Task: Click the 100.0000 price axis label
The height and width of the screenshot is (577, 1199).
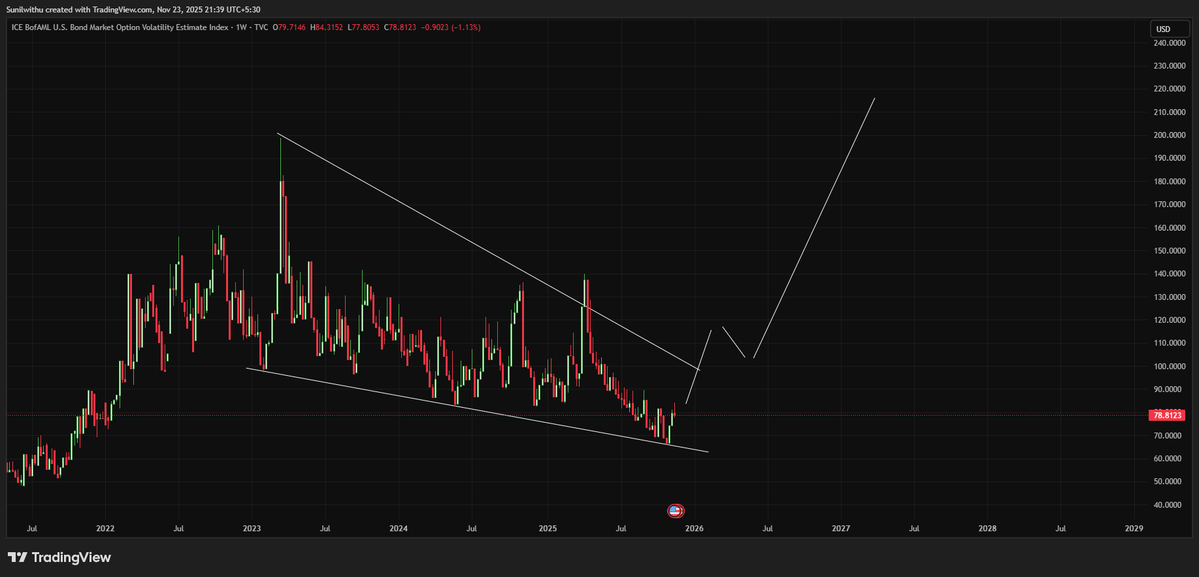Action: (1168, 366)
